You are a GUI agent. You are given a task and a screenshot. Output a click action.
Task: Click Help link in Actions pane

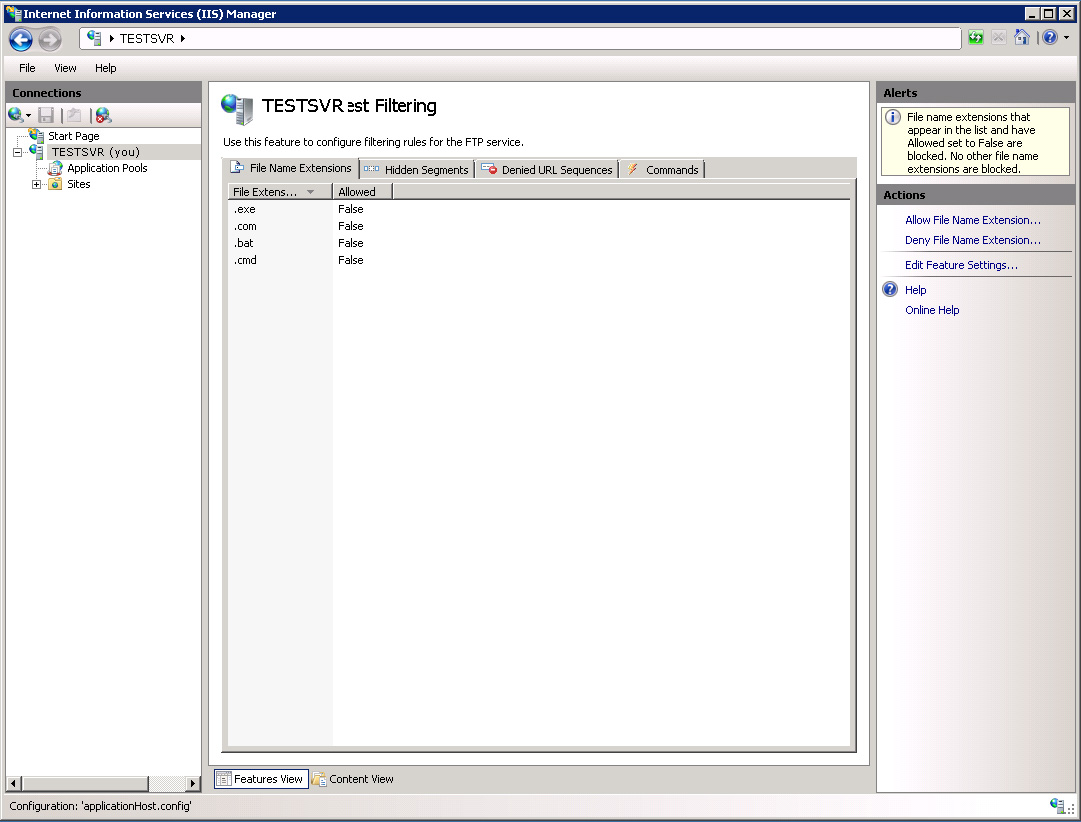[915, 290]
